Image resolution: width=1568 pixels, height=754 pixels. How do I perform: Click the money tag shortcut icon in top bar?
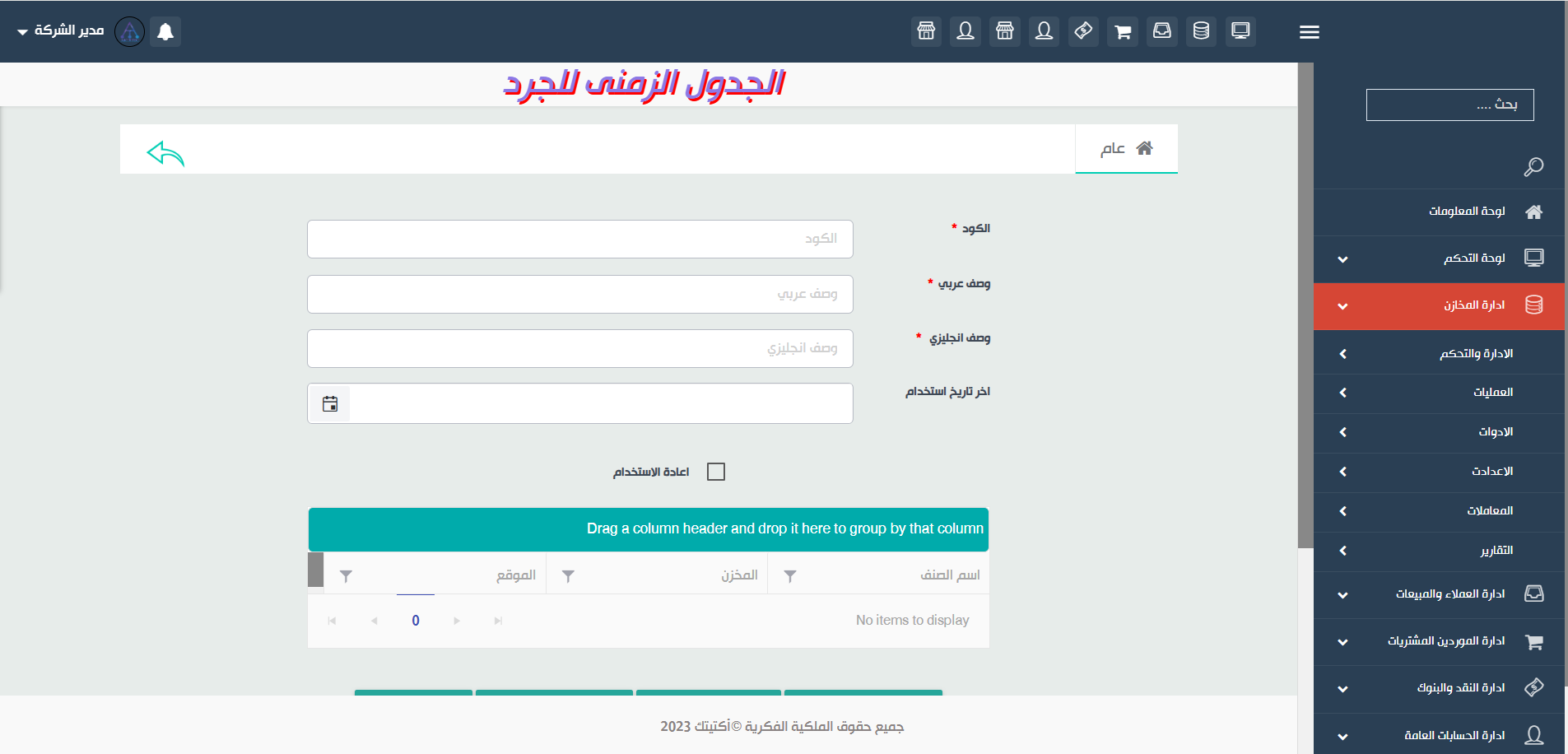[x=1083, y=31]
